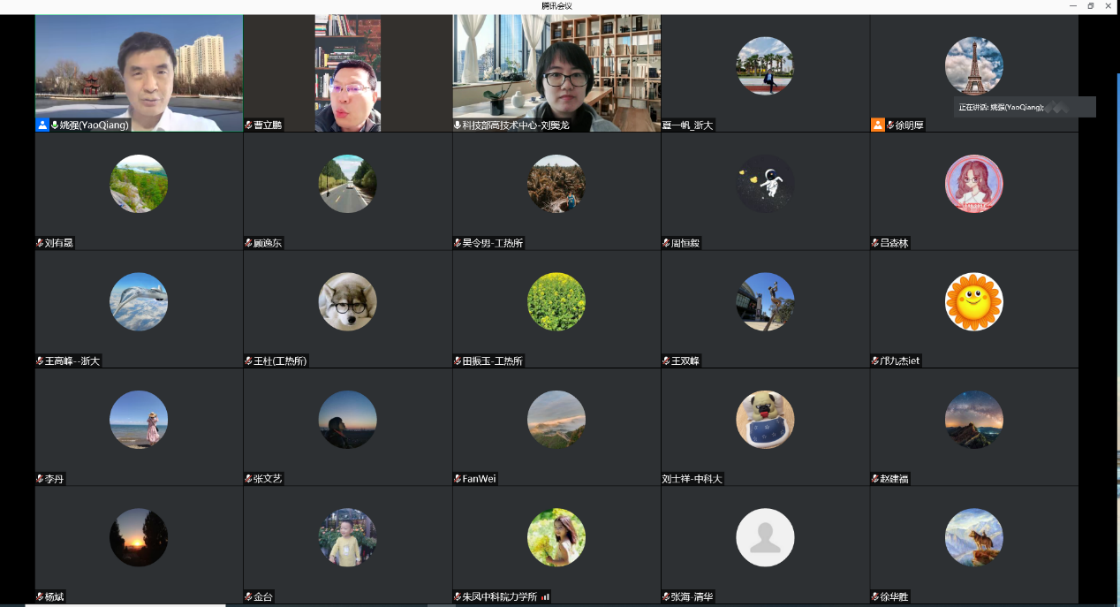The width and height of the screenshot is (1120, 607).
Task: Click the signal bars icon after 朱凤中科院力学所
Action: 545,597
